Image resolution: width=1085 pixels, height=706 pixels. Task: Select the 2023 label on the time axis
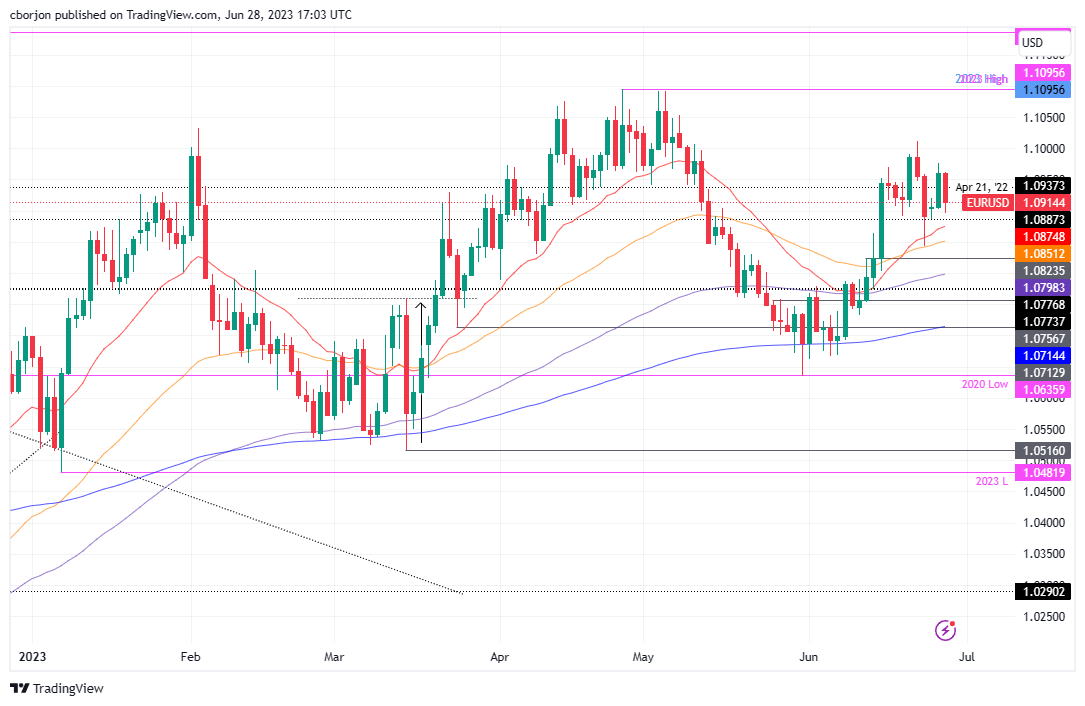point(32,658)
